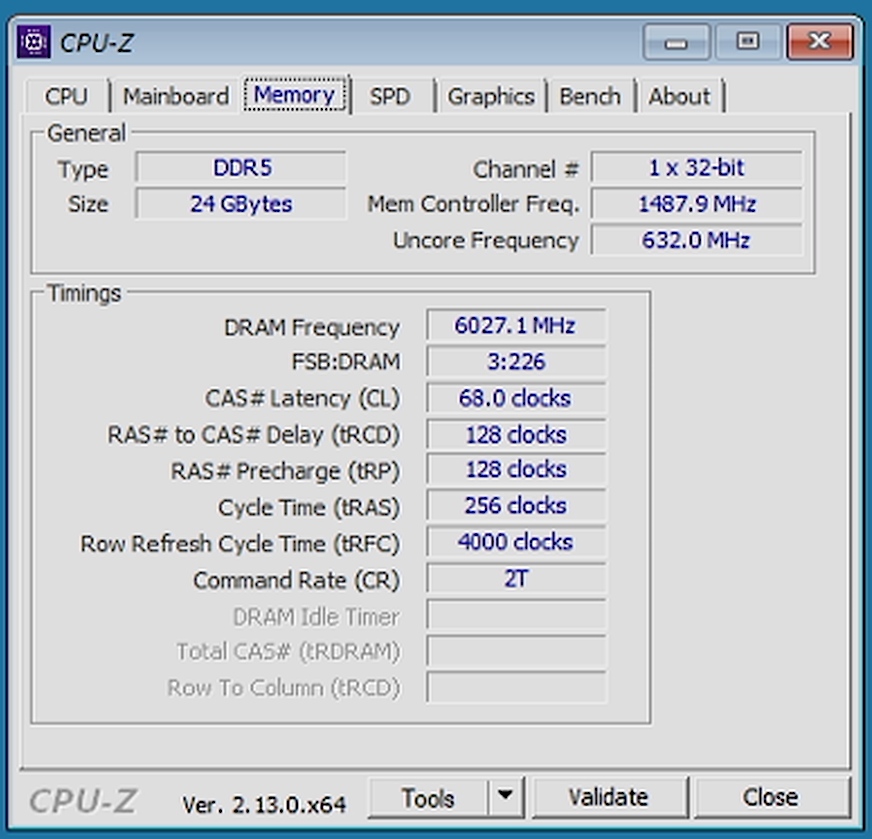Open the CPU tab
The width and height of the screenshot is (872, 839).
click(66, 97)
